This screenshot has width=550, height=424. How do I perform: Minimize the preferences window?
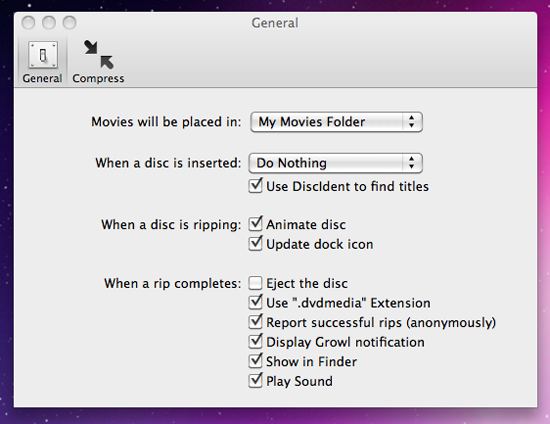click(49, 23)
